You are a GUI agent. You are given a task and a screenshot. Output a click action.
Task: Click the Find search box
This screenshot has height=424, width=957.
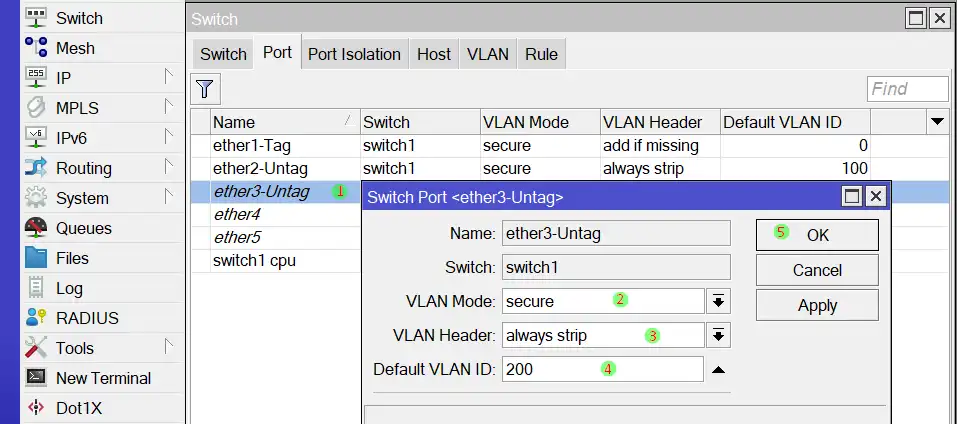(x=907, y=89)
